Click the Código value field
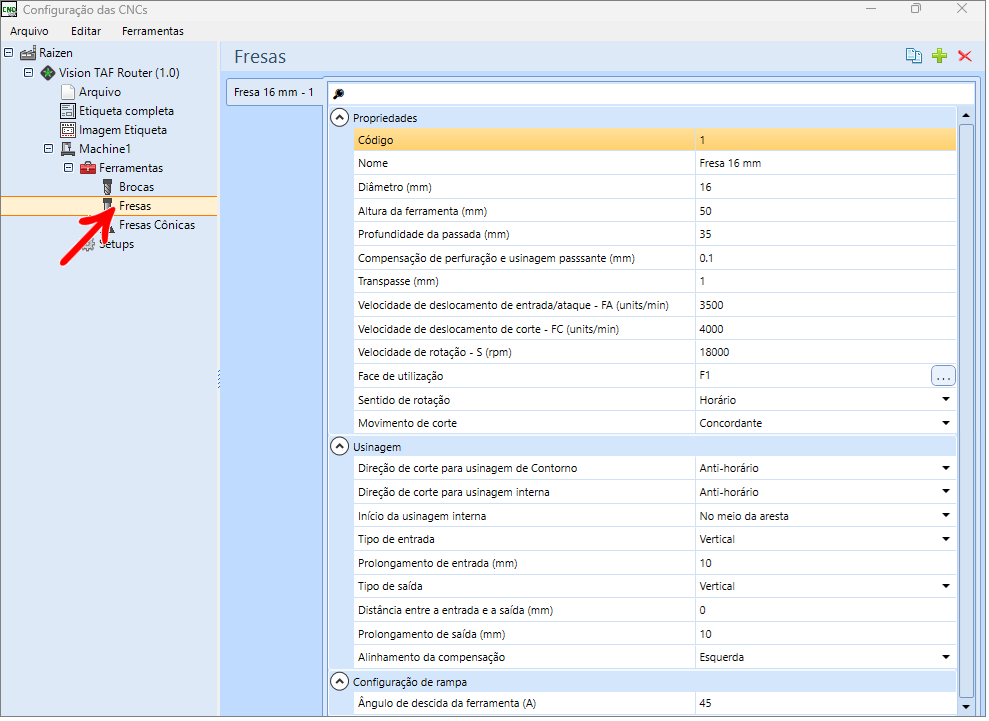This screenshot has width=989, height=721. (x=825, y=141)
